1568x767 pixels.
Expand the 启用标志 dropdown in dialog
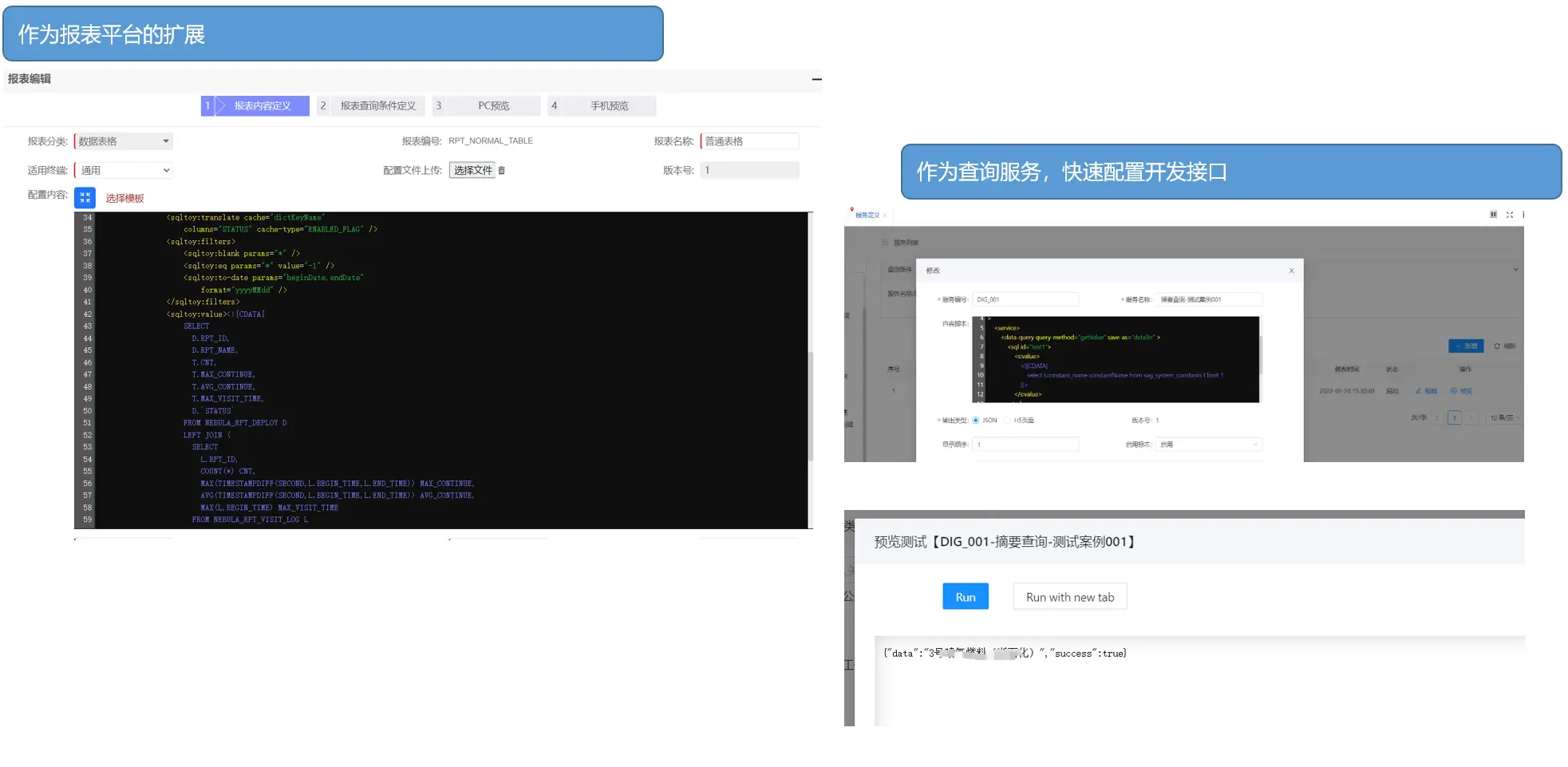click(x=1208, y=445)
